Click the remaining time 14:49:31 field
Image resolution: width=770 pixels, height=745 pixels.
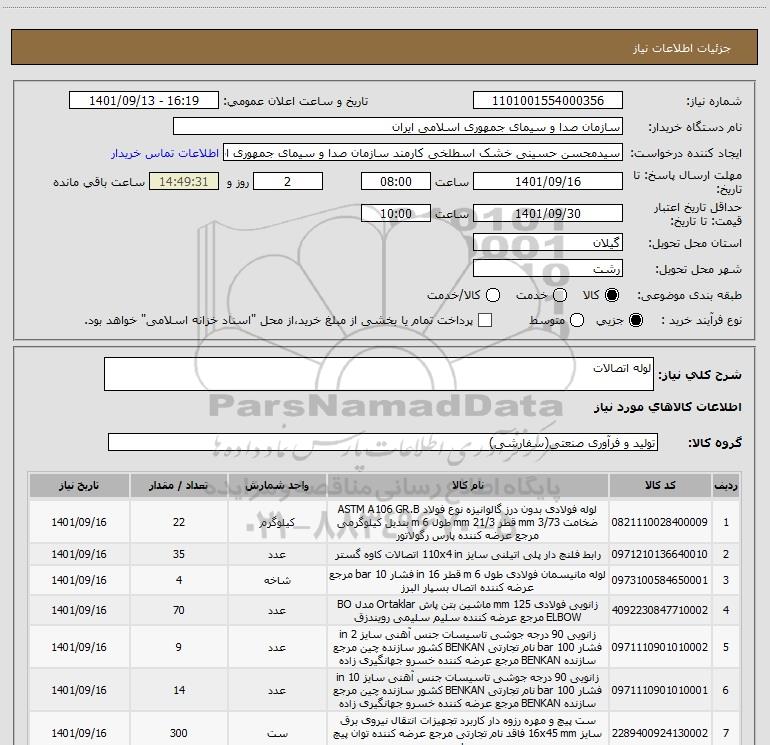184,182
